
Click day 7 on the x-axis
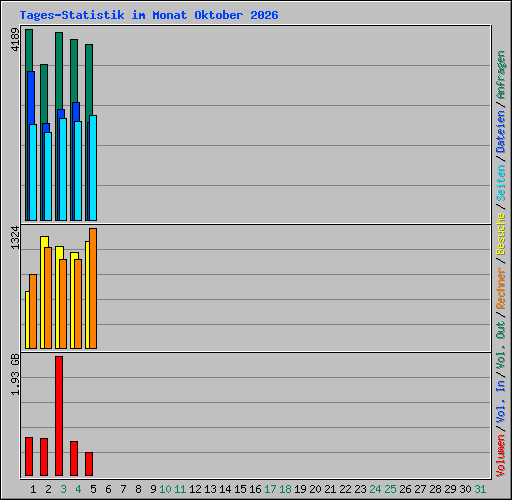[123, 489]
